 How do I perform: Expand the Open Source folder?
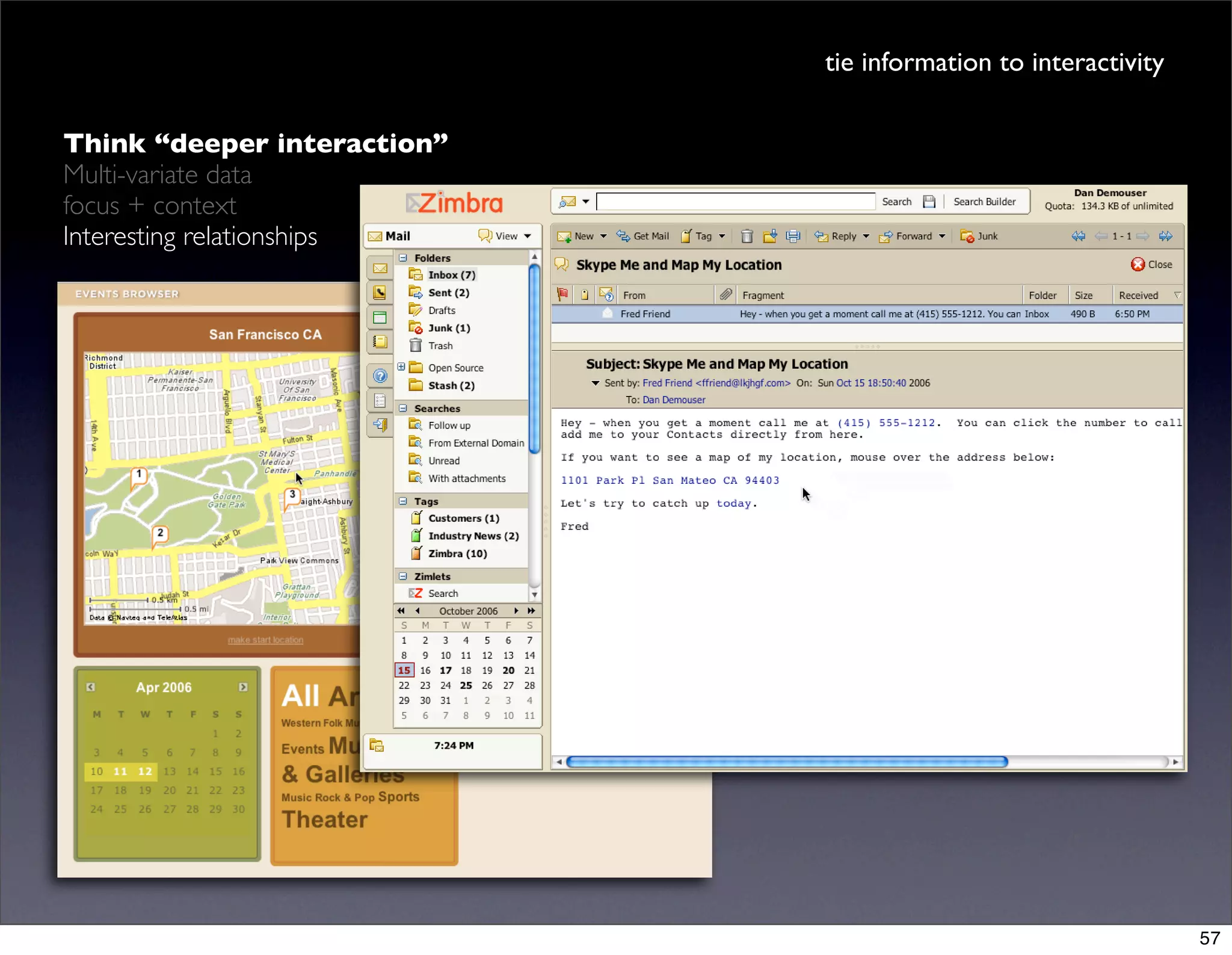pyautogui.click(x=401, y=367)
